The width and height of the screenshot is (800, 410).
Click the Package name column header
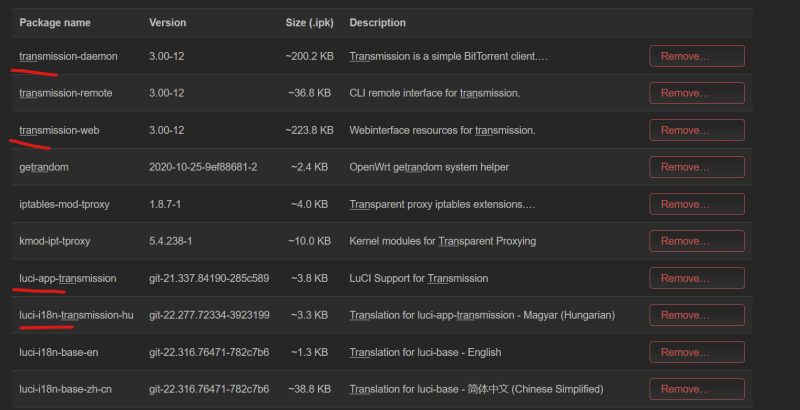point(55,22)
